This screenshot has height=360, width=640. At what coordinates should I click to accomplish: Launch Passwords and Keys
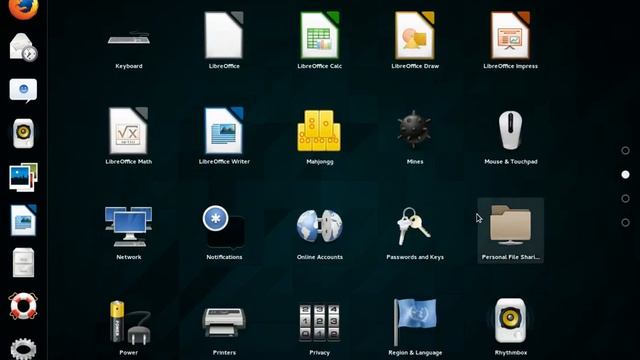[x=414, y=226]
